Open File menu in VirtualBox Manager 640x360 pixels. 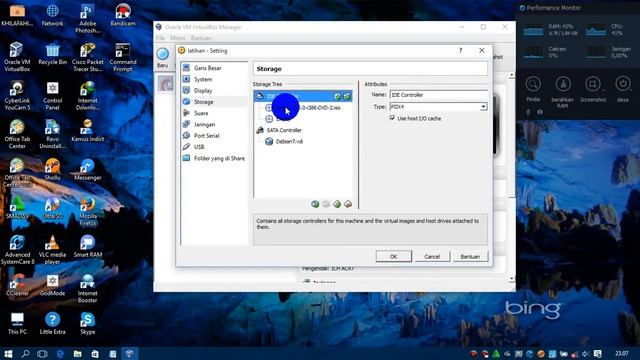[x=160, y=38]
